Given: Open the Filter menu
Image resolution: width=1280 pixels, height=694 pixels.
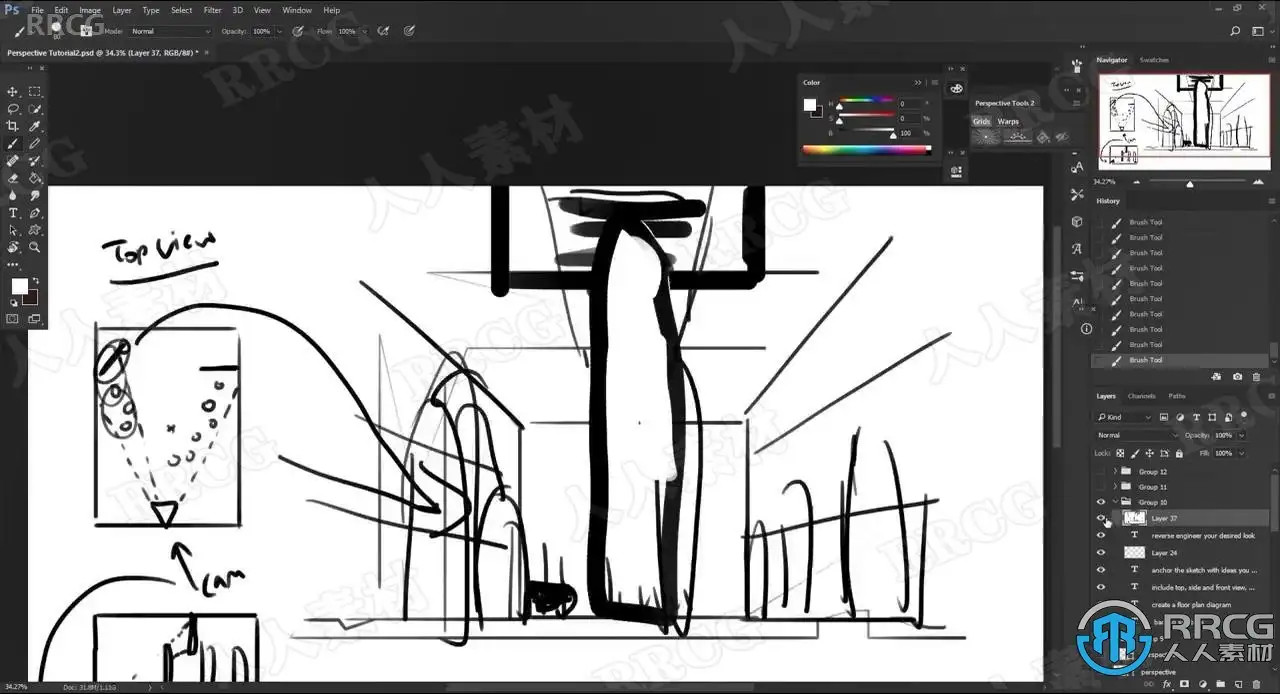Looking at the screenshot, I should coord(212,10).
